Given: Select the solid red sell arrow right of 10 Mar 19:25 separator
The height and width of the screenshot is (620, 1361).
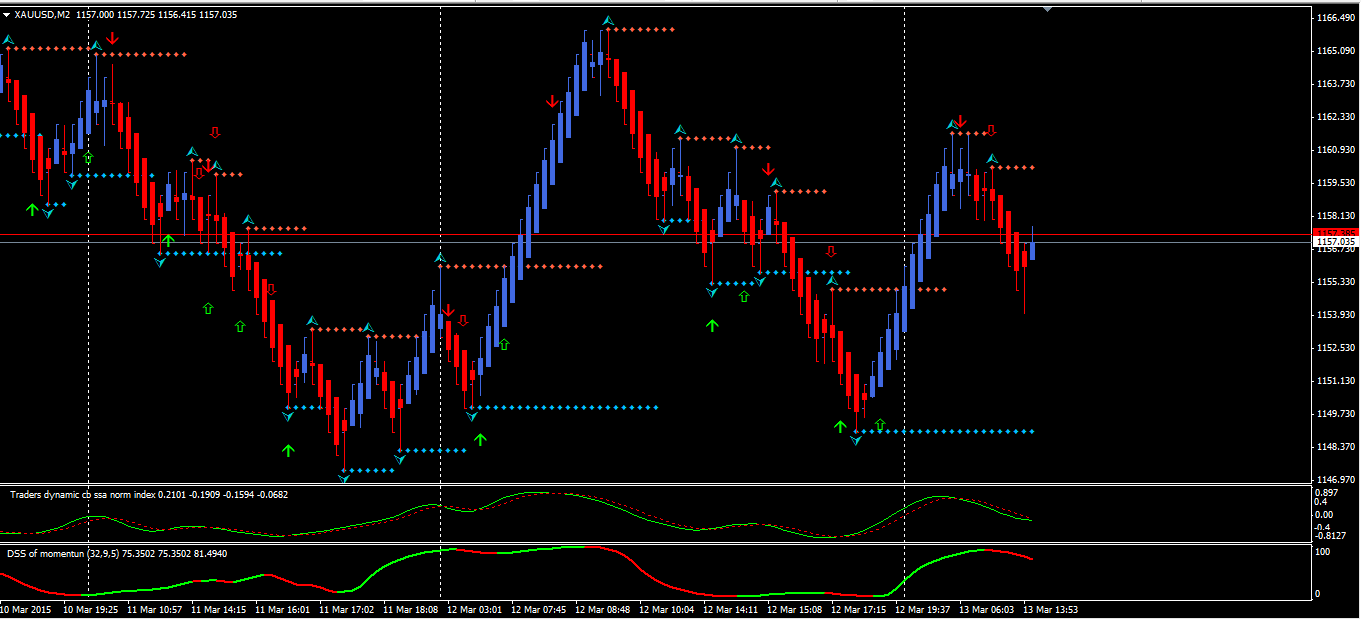Looking at the screenshot, I should [x=112, y=38].
